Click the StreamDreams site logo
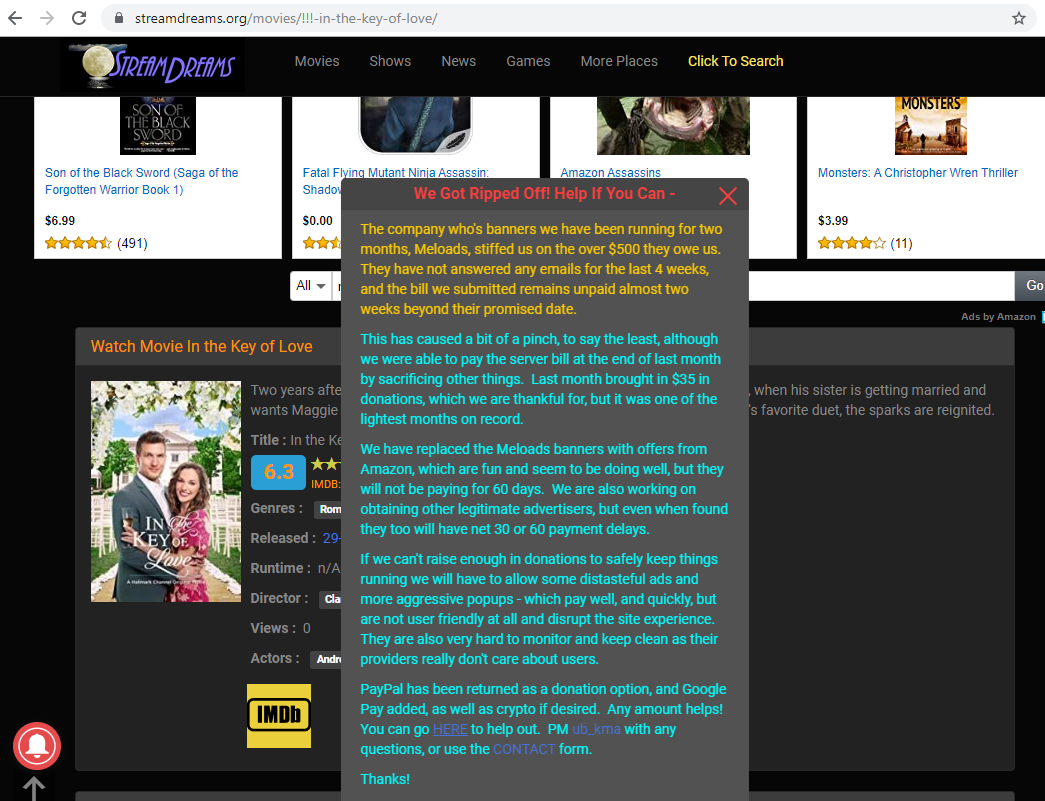This screenshot has height=801, width=1045. pyautogui.click(x=152, y=67)
